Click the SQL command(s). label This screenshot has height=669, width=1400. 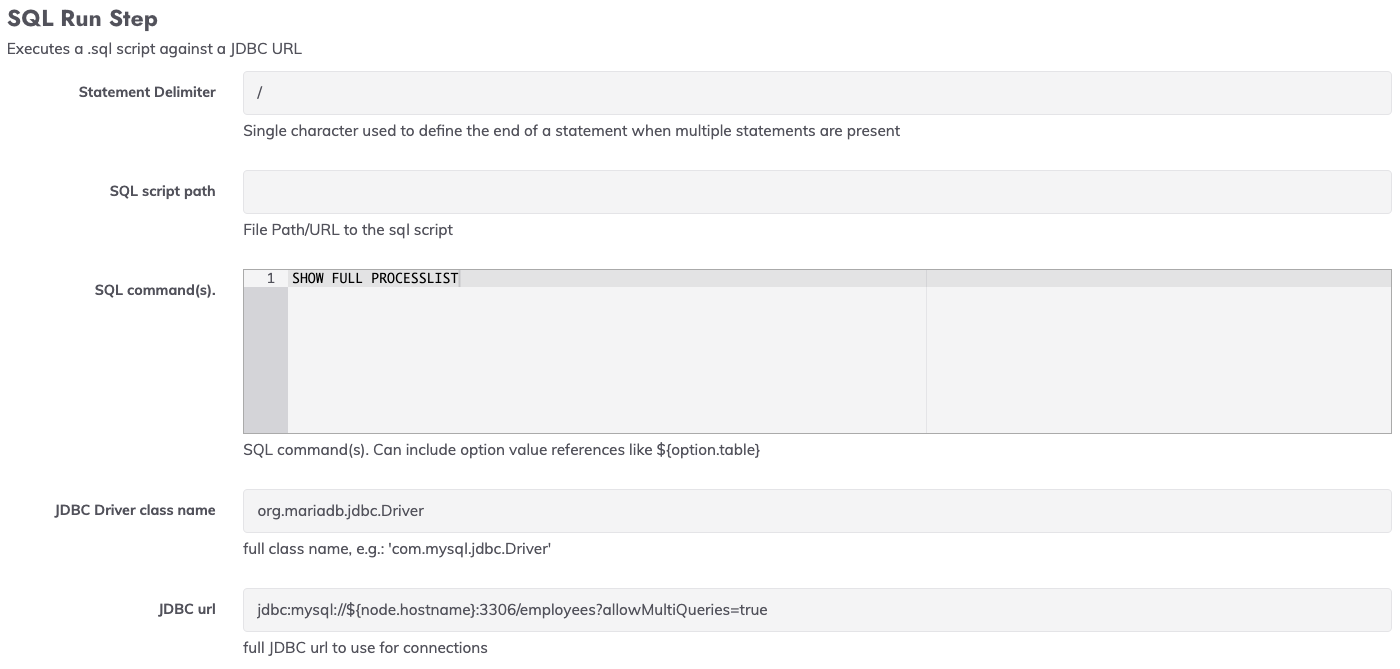pyautogui.click(x=155, y=290)
